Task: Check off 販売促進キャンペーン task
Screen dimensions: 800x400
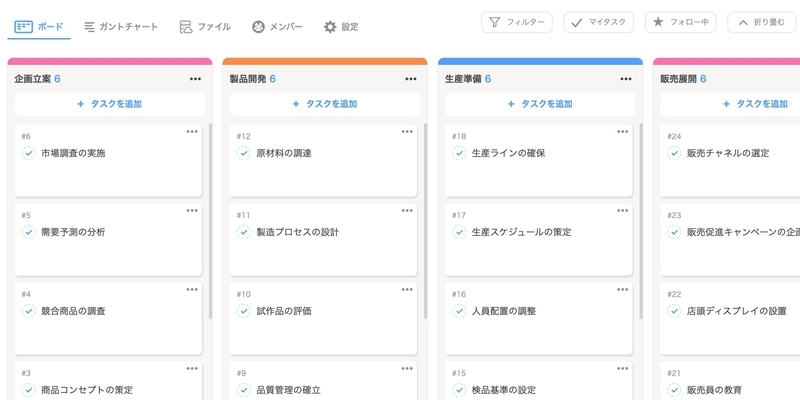Action: pyautogui.click(x=674, y=232)
